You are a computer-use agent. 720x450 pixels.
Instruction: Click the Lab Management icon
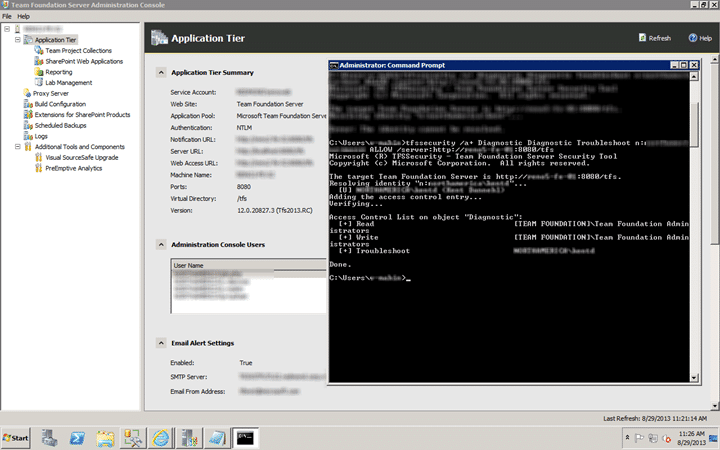pyautogui.click(x=39, y=83)
